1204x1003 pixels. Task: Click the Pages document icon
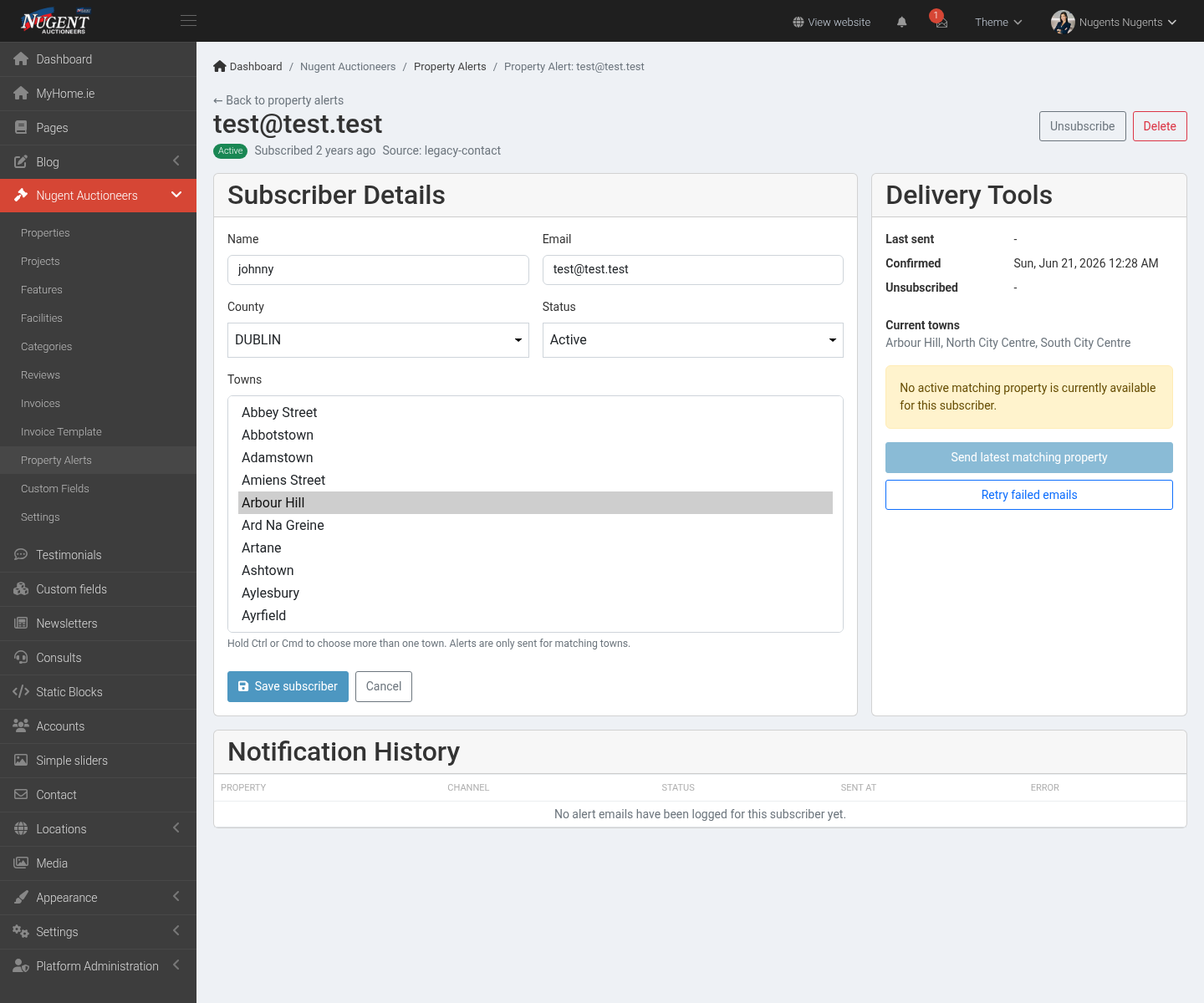pos(21,128)
